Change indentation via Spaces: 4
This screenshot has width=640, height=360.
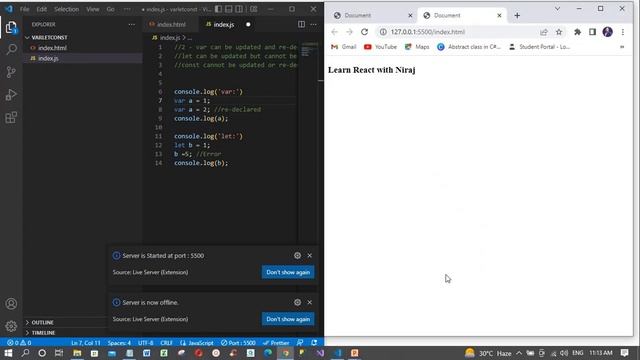coord(119,343)
